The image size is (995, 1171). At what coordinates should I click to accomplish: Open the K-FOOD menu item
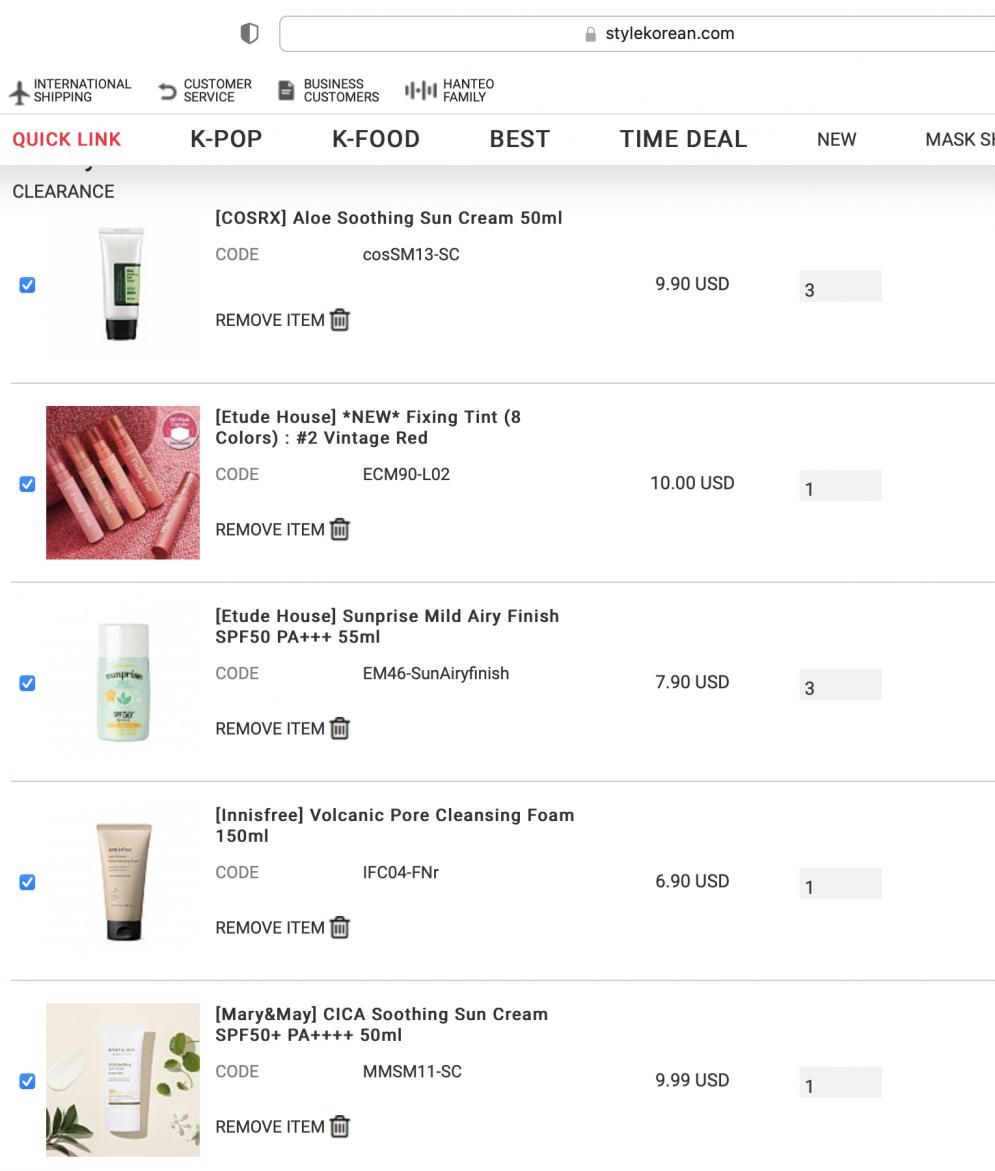[375, 139]
